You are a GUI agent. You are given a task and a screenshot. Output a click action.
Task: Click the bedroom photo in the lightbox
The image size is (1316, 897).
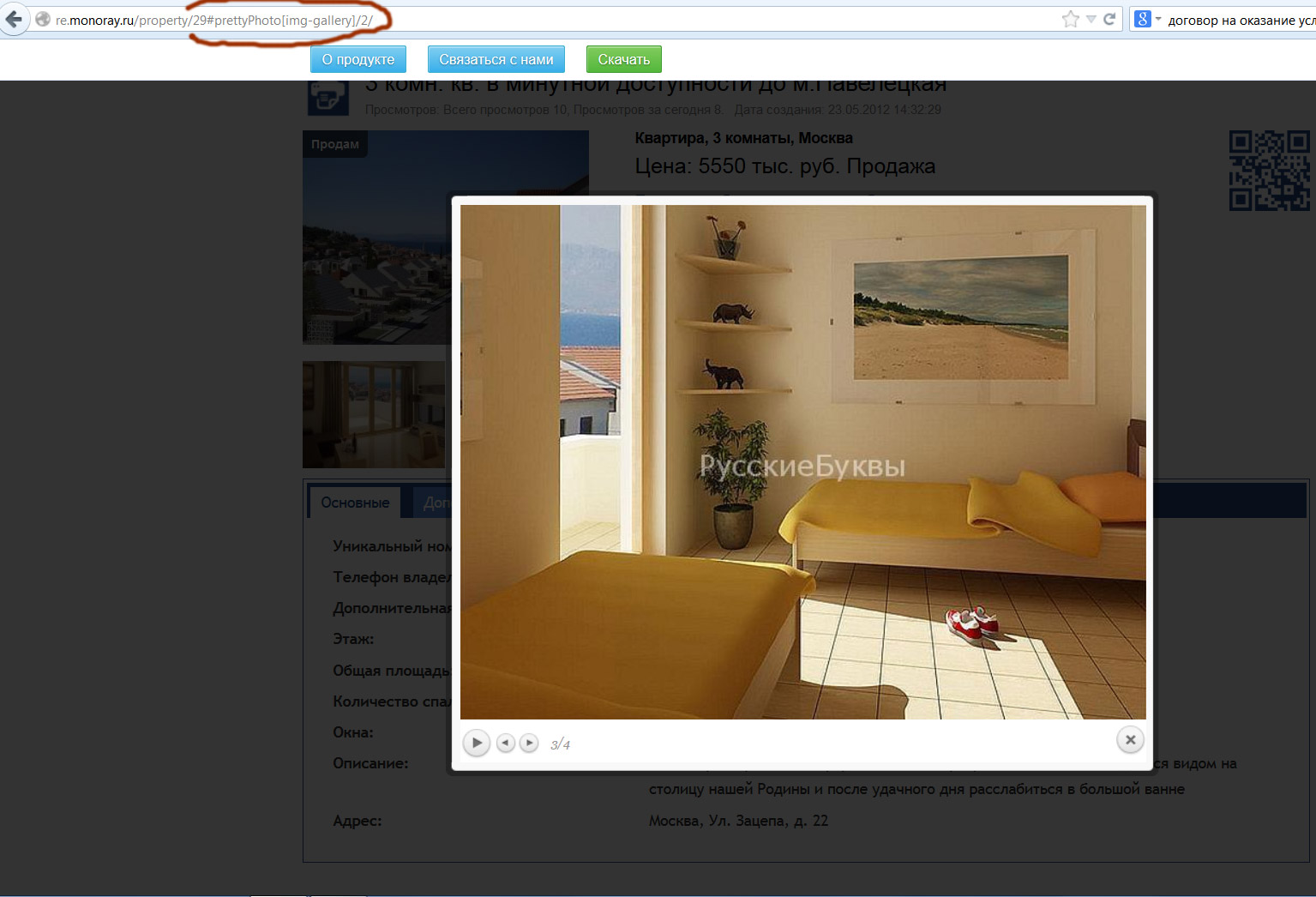(803, 462)
